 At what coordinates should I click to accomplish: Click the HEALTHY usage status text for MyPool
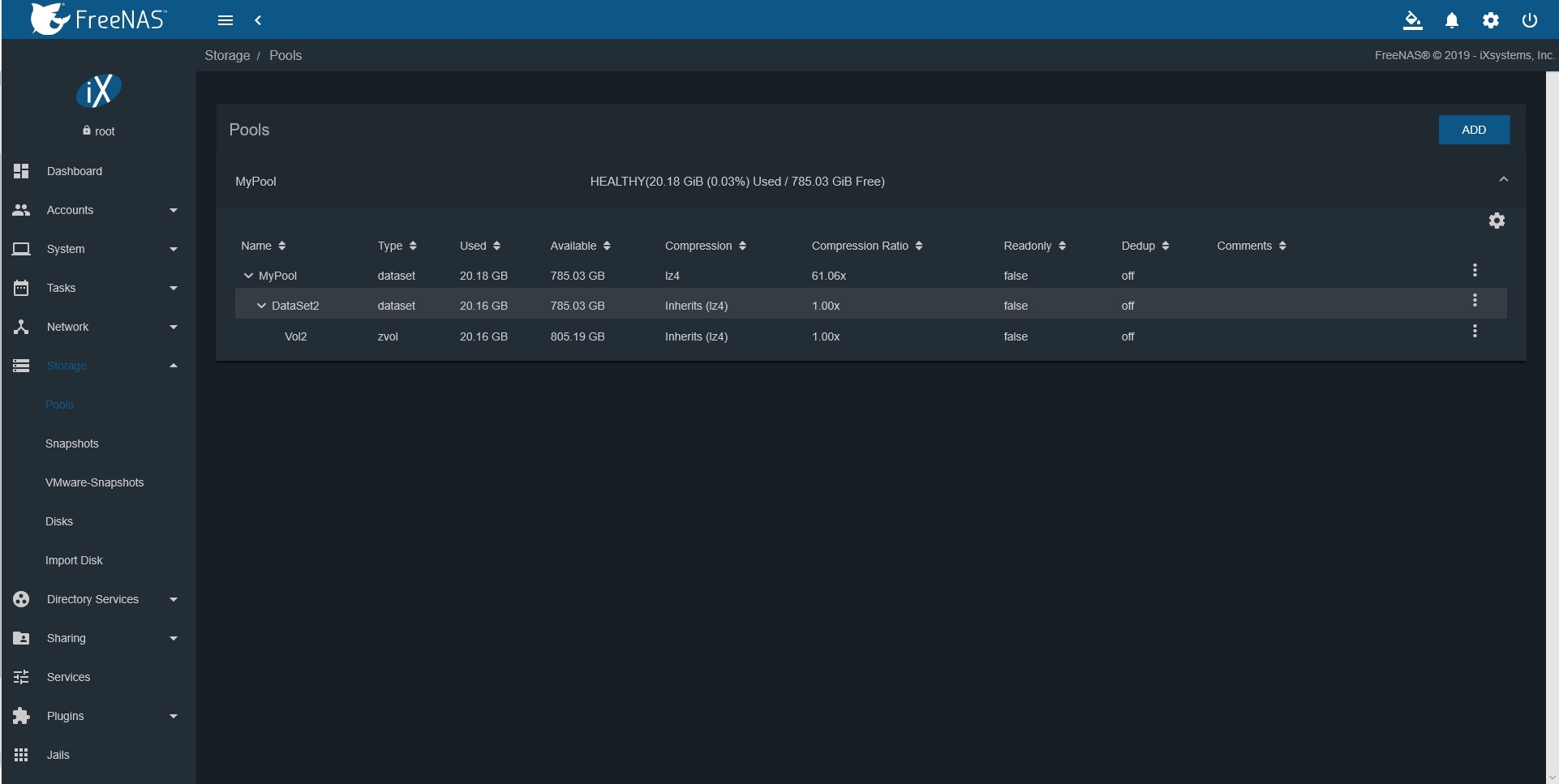tap(737, 181)
